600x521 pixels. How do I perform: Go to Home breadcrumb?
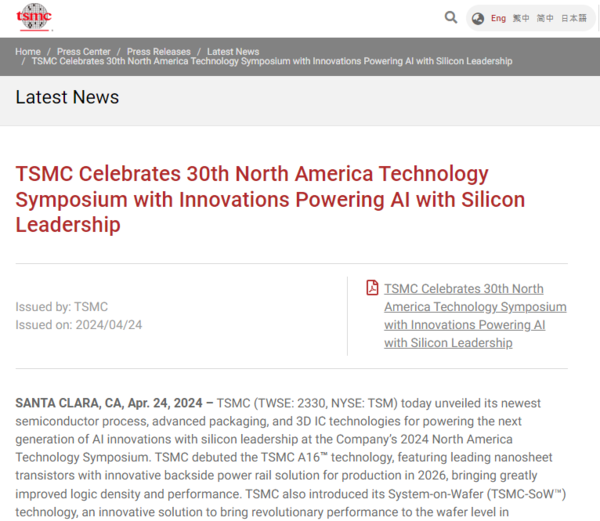[x=28, y=51]
